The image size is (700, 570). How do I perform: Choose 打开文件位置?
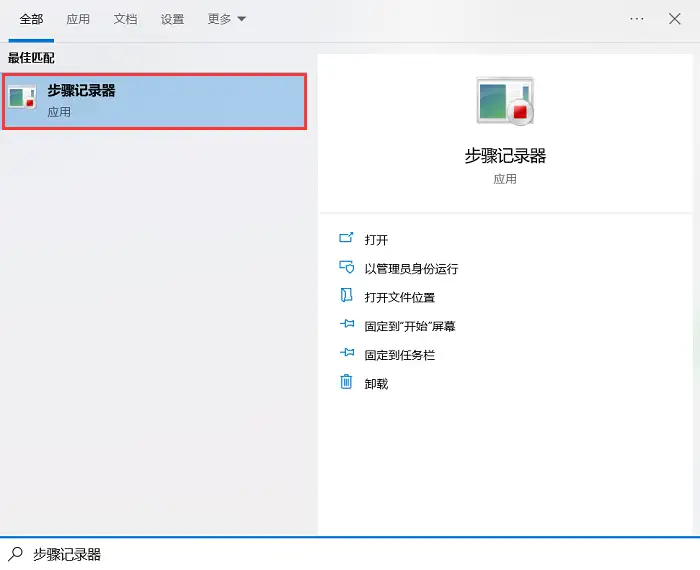[x=400, y=297]
